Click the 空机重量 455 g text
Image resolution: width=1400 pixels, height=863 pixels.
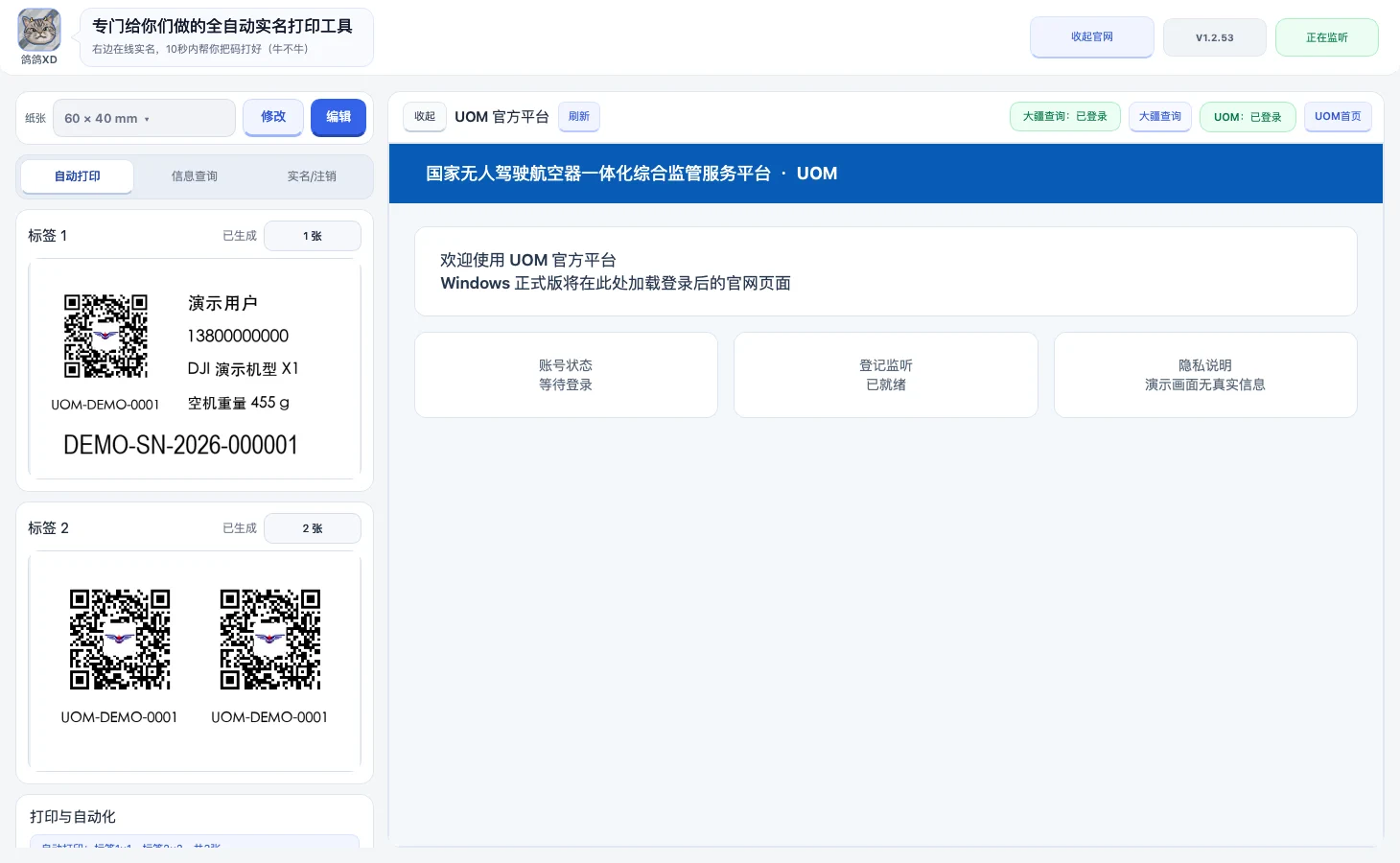(x=239, y=403)
